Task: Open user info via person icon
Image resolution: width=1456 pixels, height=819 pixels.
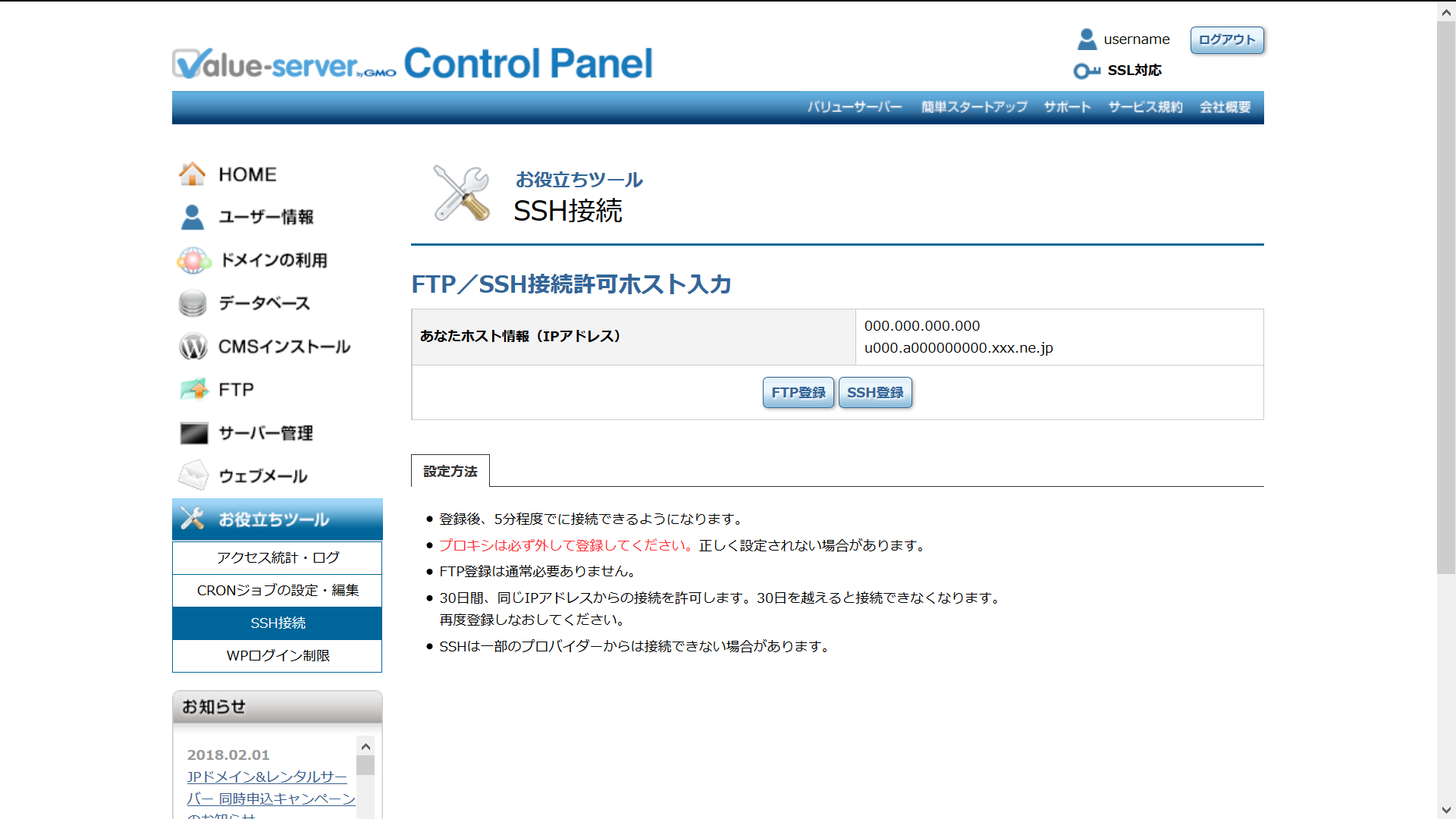Action: pyautogui.click(x=192, y=217)
